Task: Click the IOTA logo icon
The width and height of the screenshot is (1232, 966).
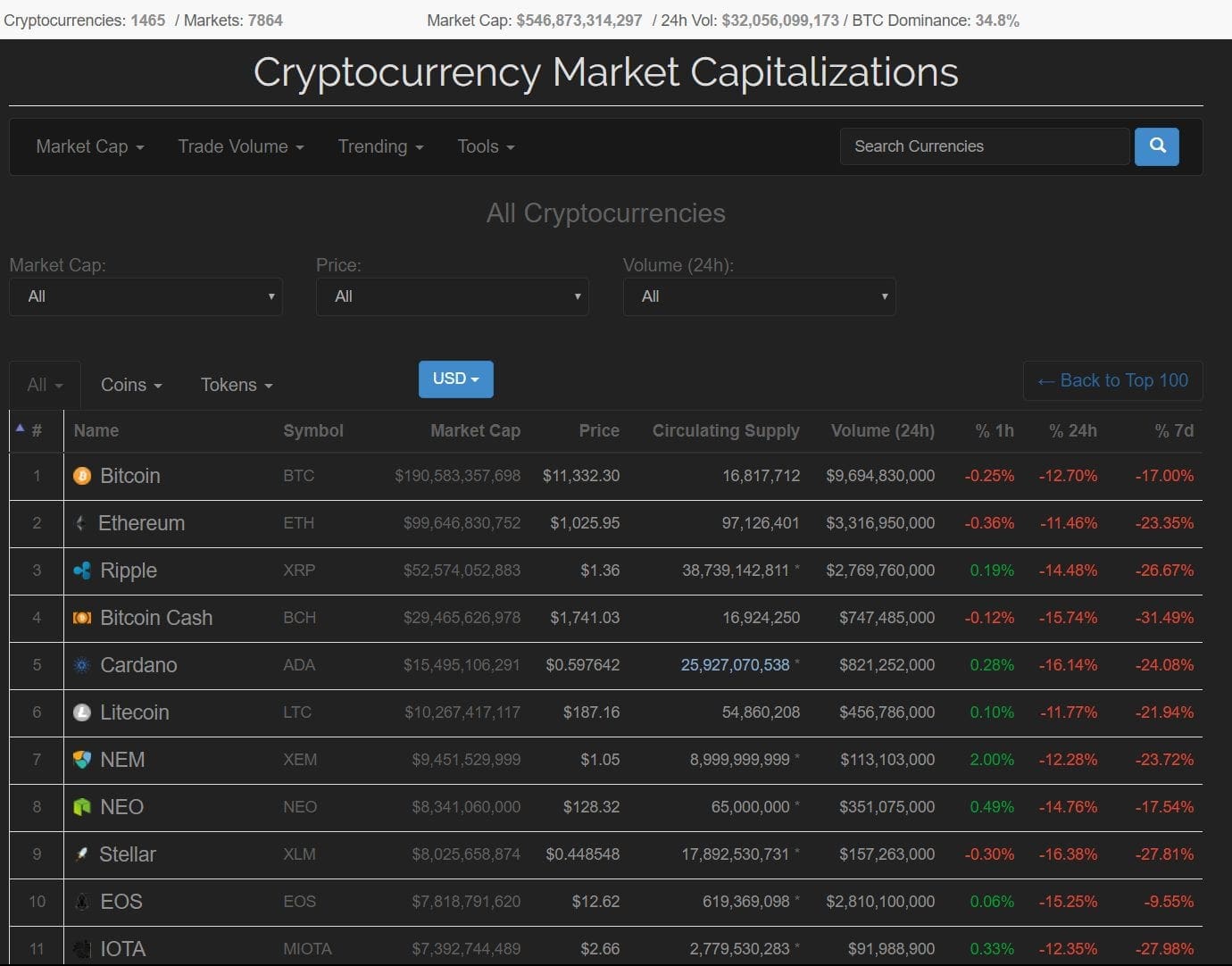Action: click(82, 949)
